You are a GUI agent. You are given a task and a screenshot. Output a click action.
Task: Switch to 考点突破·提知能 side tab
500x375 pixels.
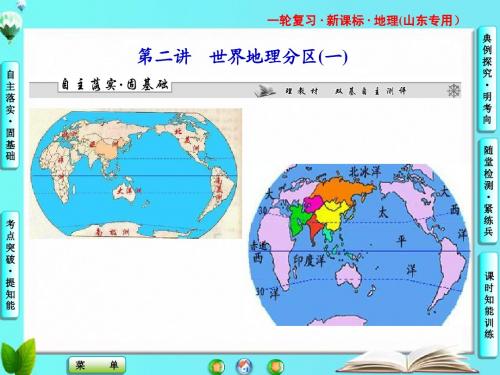point(10,265)
